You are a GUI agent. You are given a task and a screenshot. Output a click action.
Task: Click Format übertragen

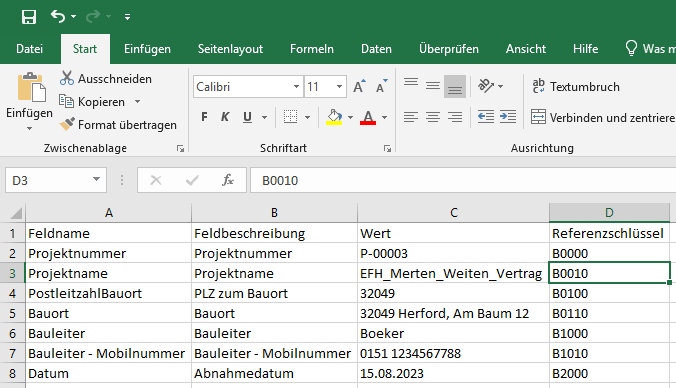[x=118, y=125]
